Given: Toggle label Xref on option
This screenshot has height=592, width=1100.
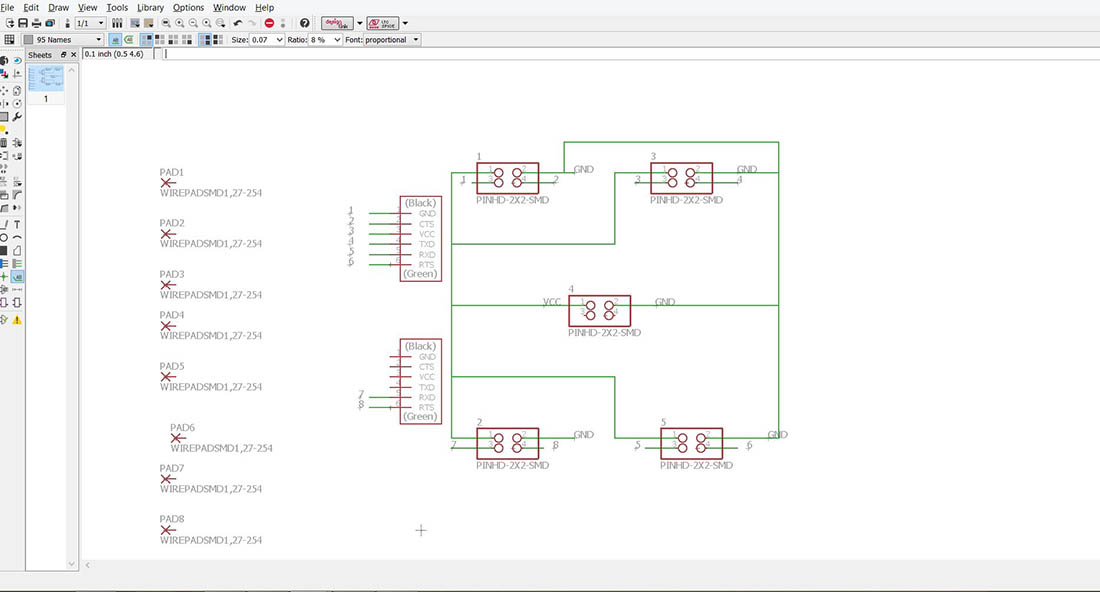Looking at the screenshot, I should coord(129,40).
